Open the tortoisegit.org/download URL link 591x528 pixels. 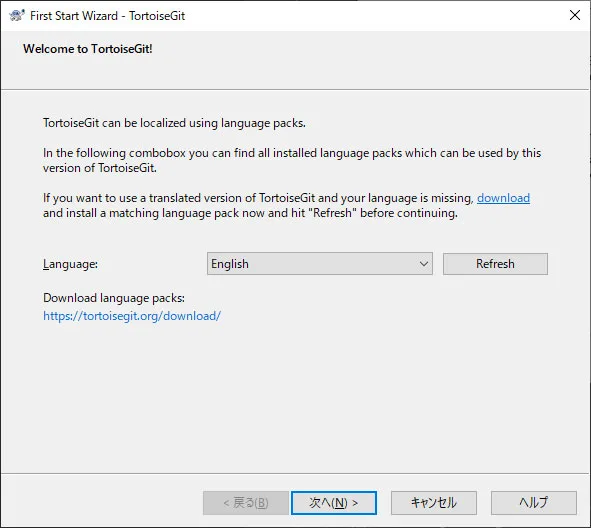point(132,316)
